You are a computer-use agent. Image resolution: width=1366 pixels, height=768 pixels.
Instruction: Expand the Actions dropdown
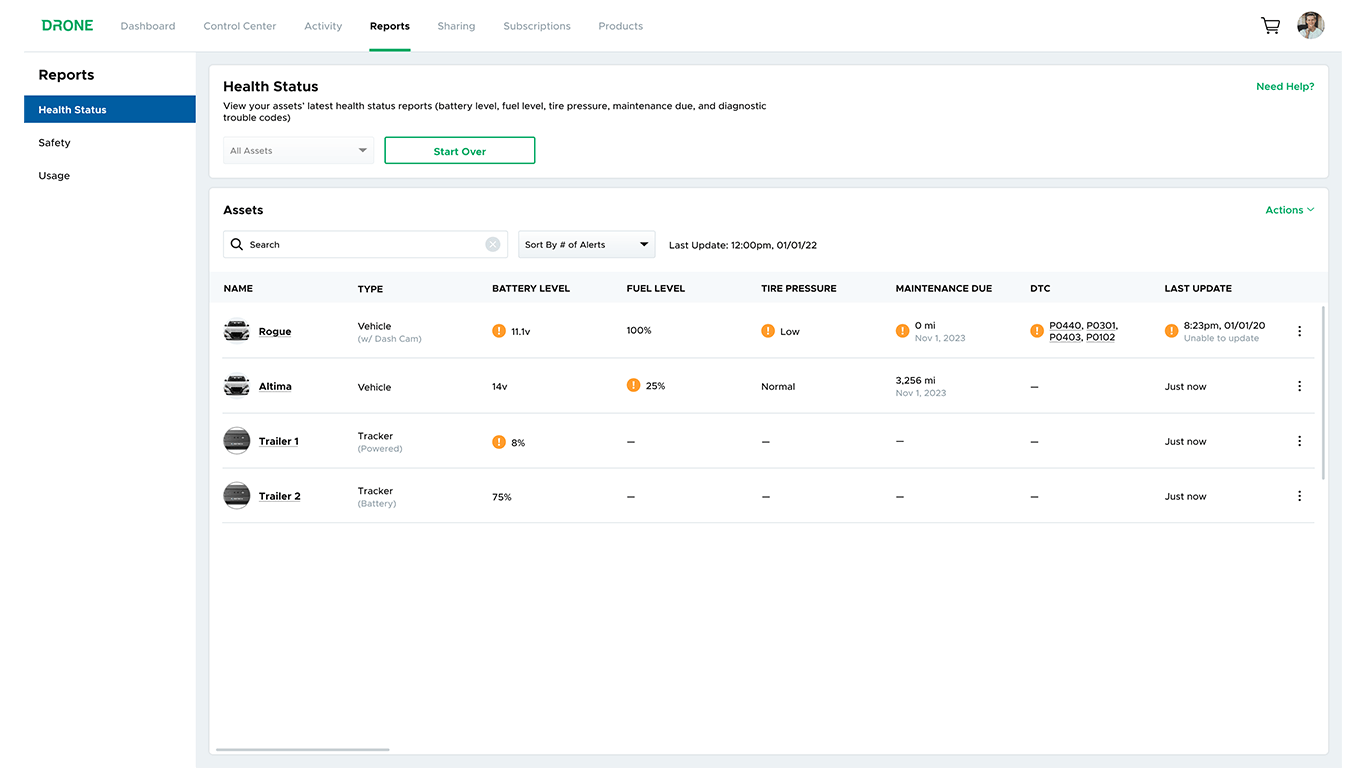(x=1289, y=210)
